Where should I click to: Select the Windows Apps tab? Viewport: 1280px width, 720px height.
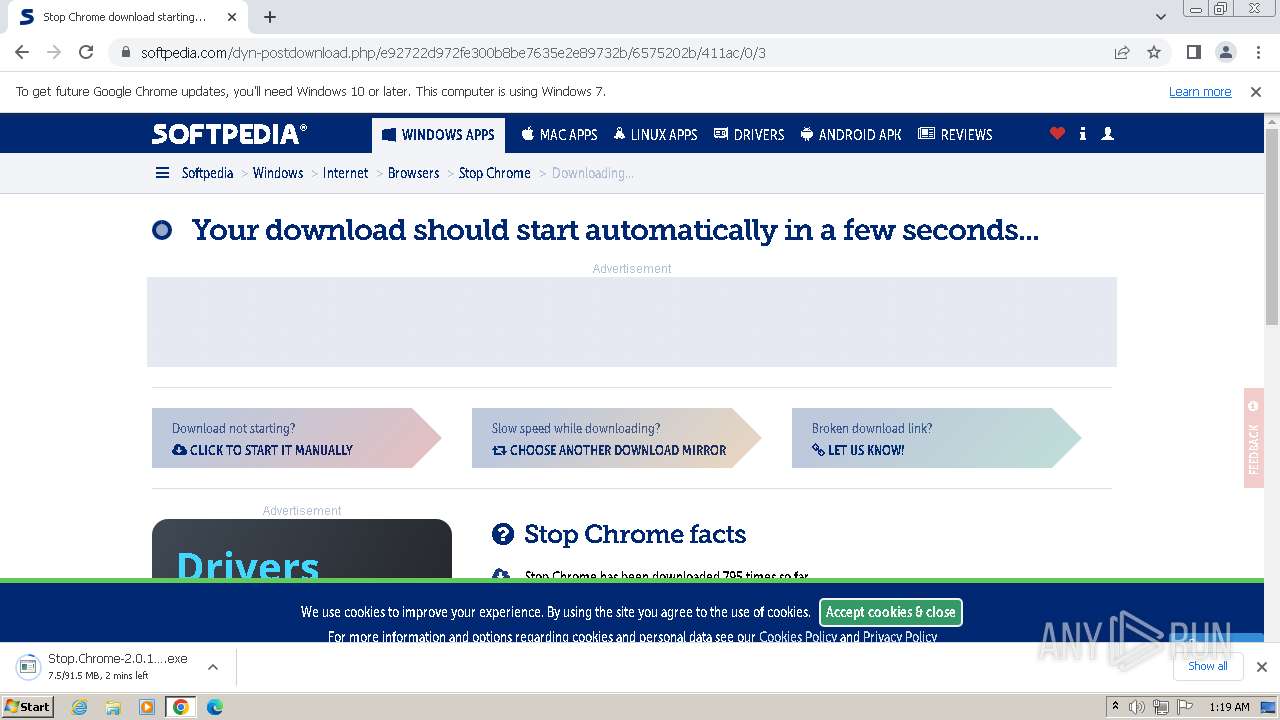click(x=438, y=134)
